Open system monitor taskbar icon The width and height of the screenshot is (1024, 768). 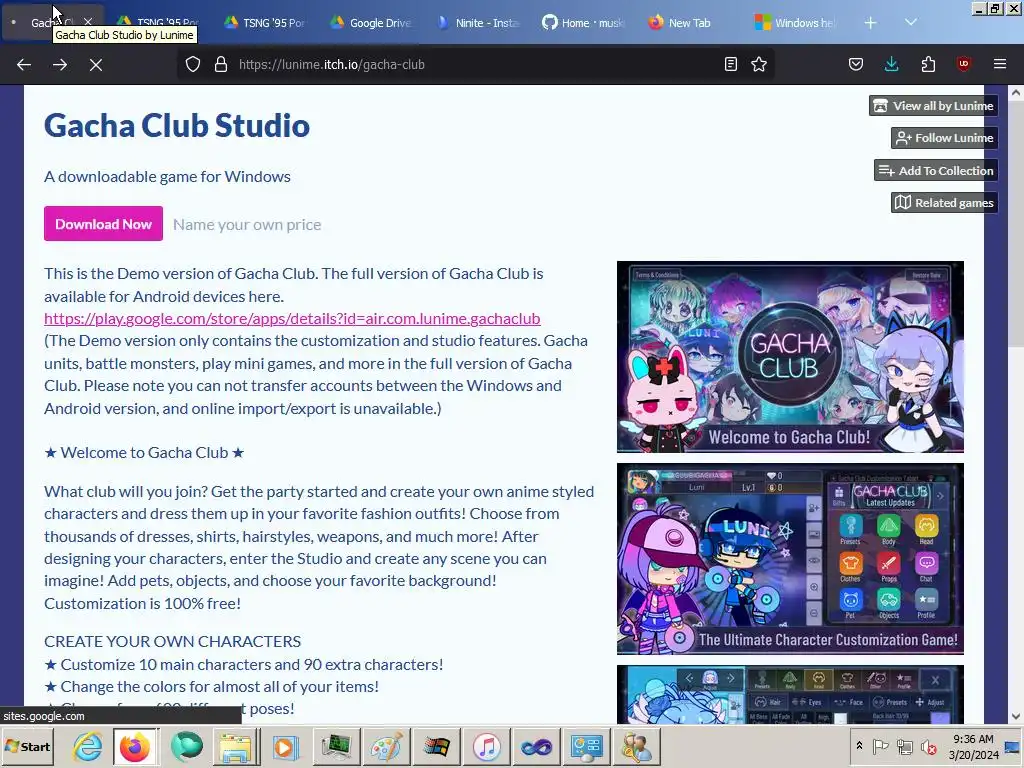[336, 747]
